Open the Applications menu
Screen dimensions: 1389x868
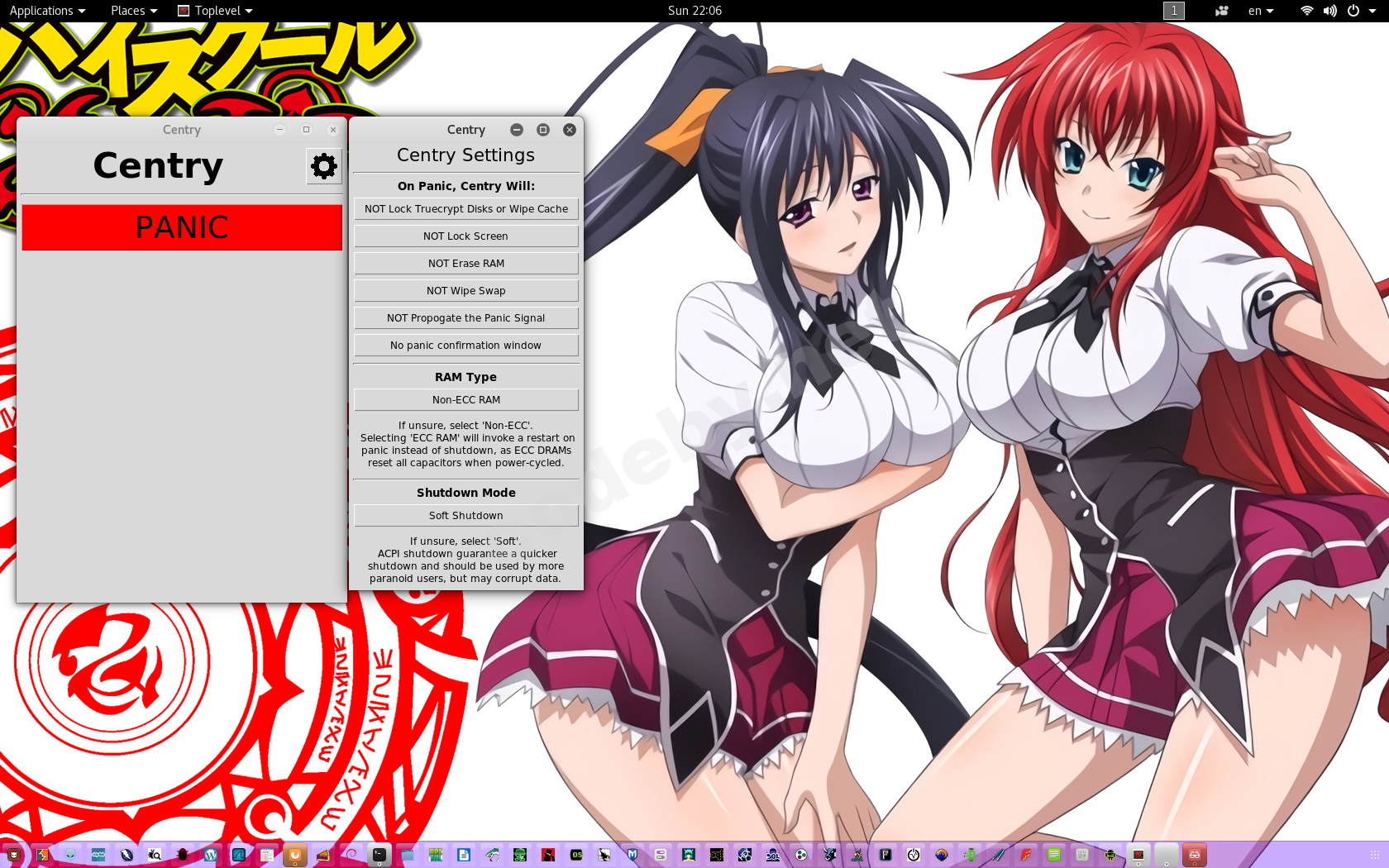pos(45,11)
